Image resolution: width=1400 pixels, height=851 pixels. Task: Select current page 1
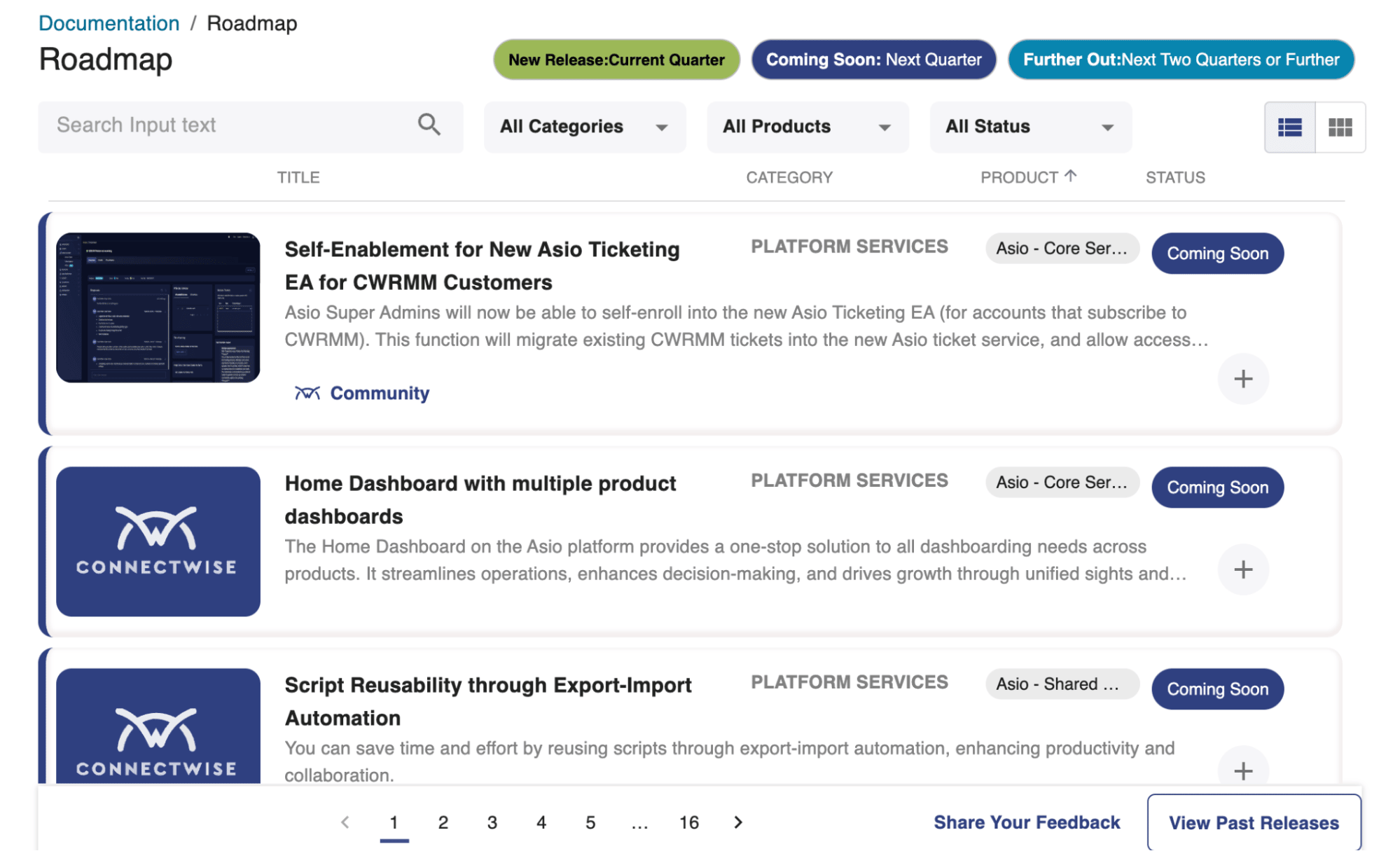pos(394,822)
